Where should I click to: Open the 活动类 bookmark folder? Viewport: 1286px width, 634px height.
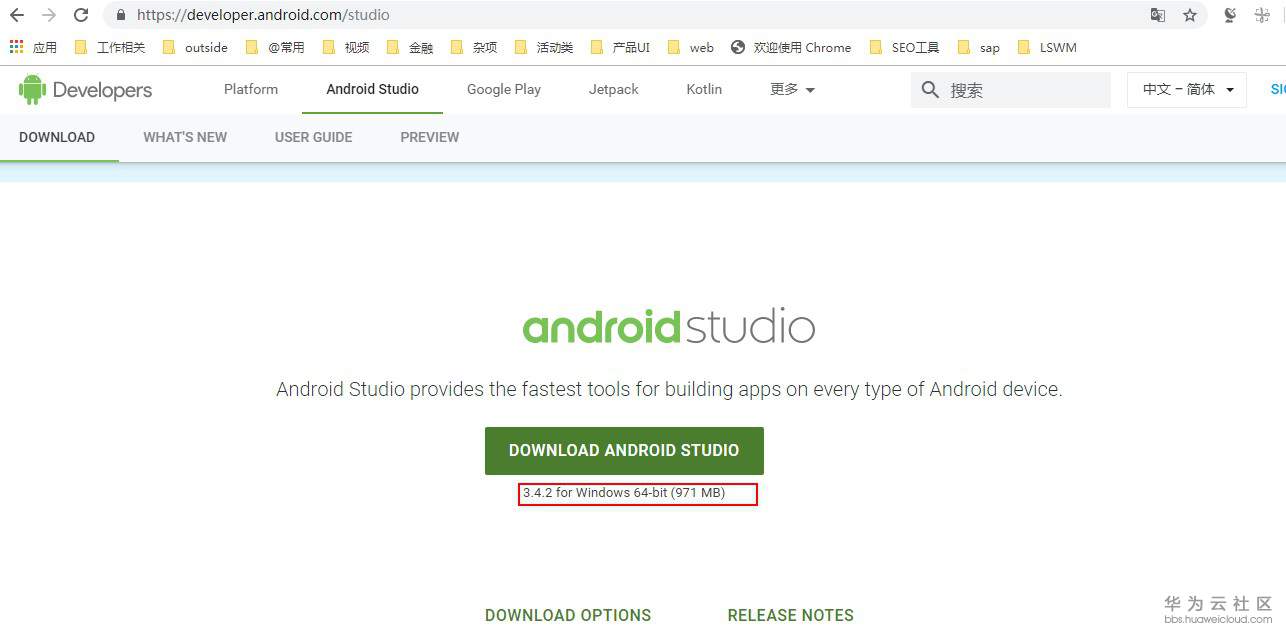pos(544,47)
